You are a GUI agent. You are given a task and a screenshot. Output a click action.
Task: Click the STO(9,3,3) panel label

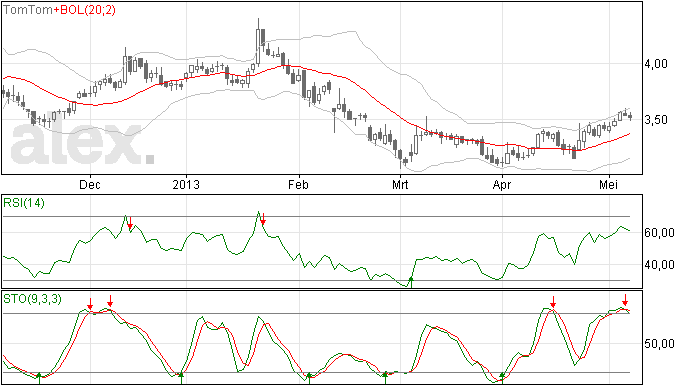[32, 299]
